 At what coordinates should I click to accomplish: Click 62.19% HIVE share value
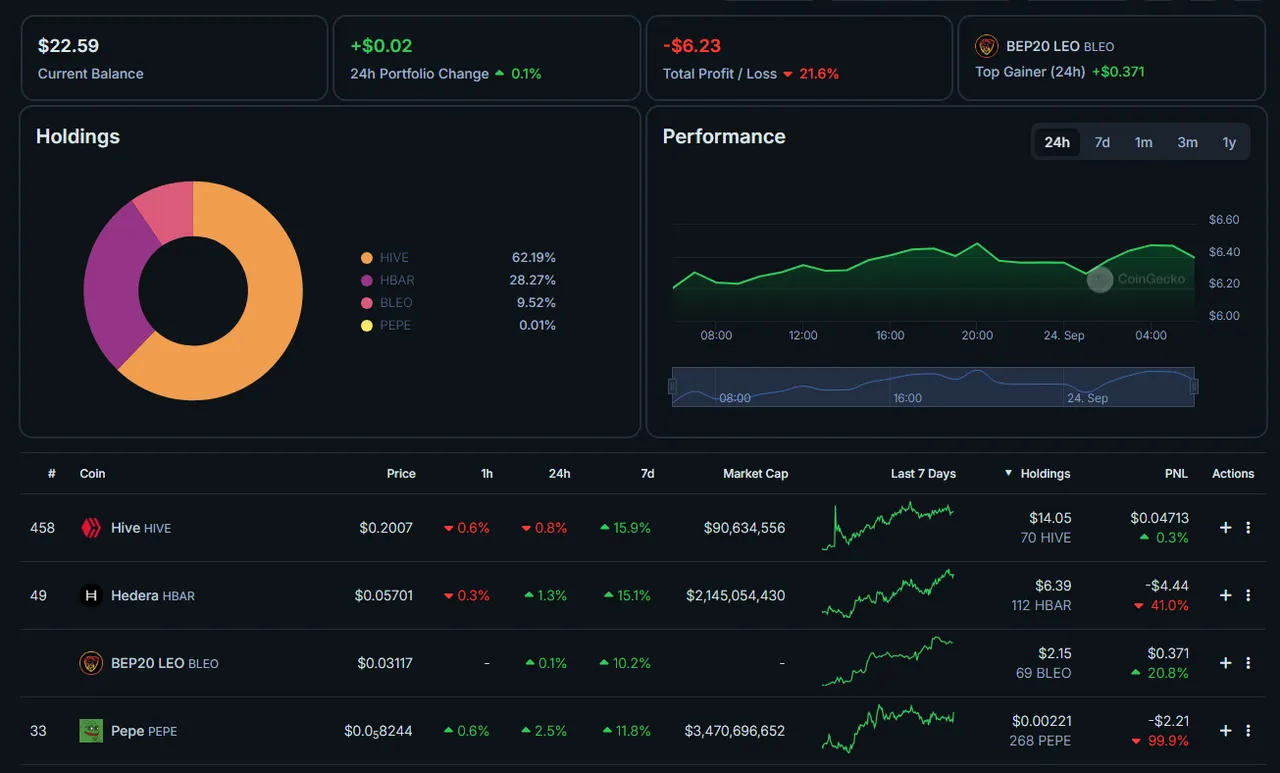tap(534, 258)
